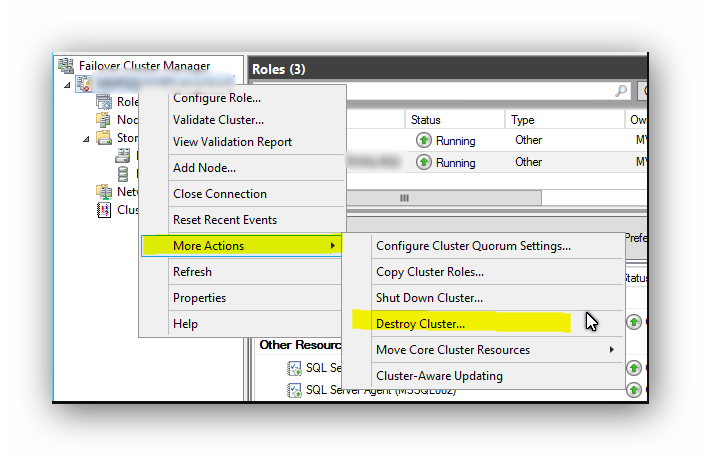The height and width of the screenshot is (456, 701).
Task: Collapse the cluster node in tree
Action: click(67, 84)
